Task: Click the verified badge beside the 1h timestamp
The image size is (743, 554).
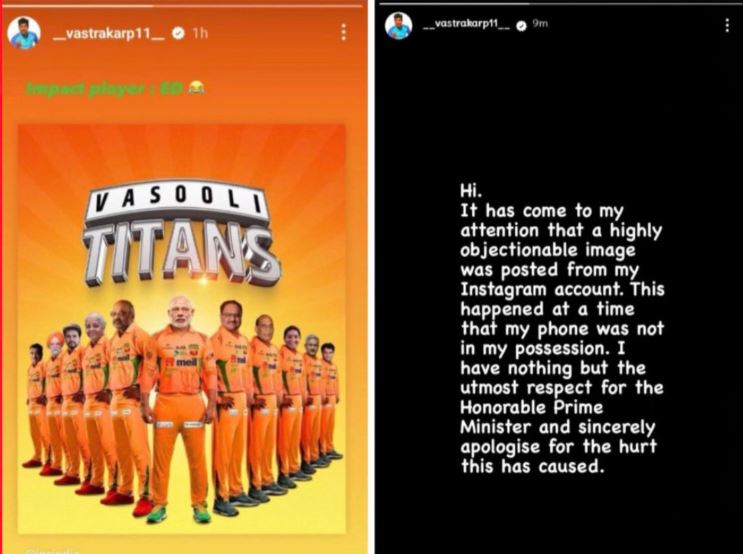Action: click(178, 33)
